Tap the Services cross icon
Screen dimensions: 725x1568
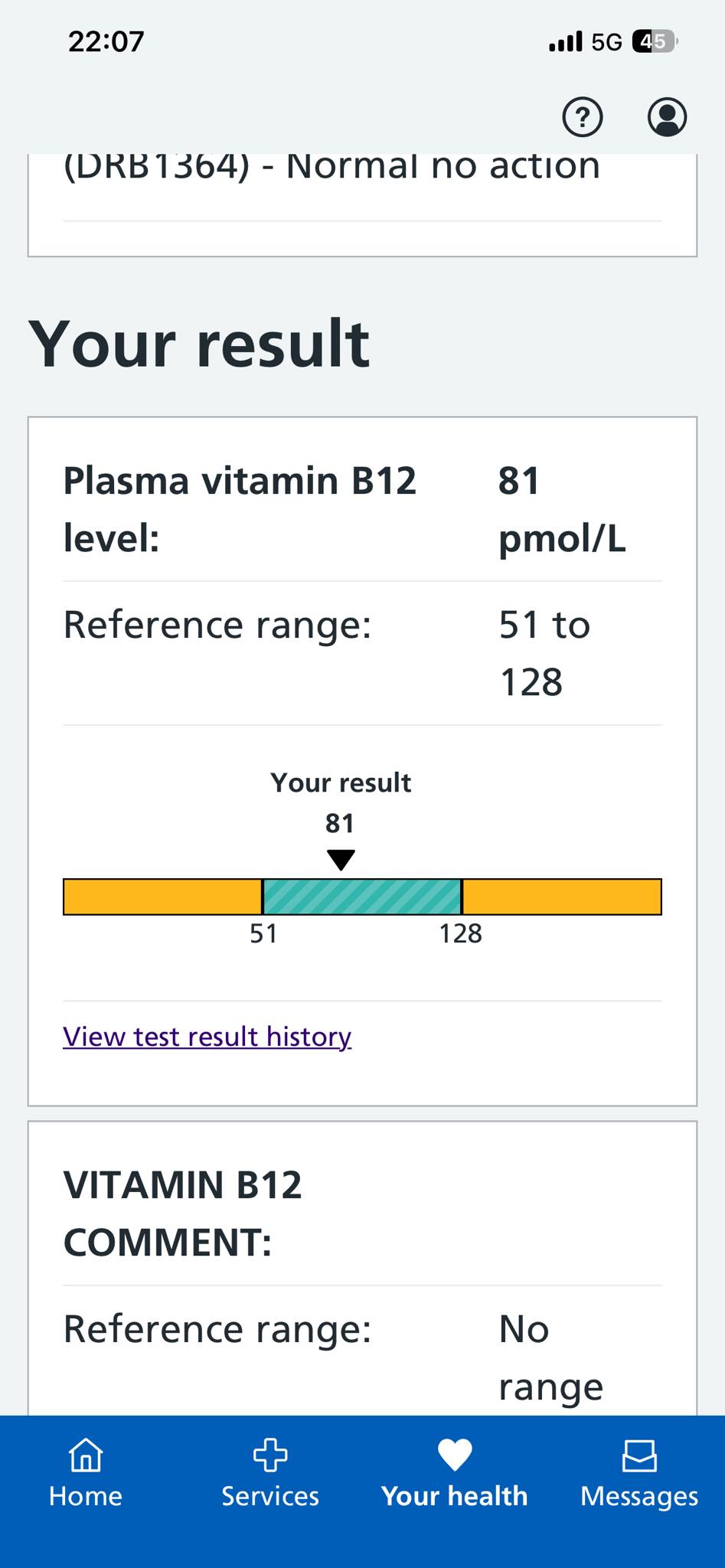pos(270,1455)
